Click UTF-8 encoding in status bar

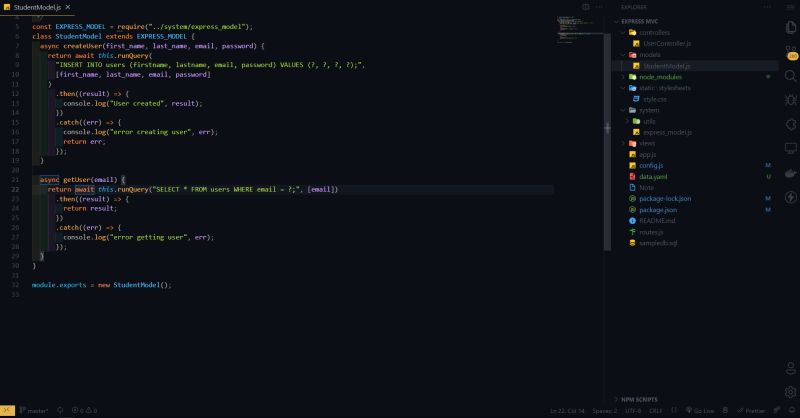tap(633, 411)
